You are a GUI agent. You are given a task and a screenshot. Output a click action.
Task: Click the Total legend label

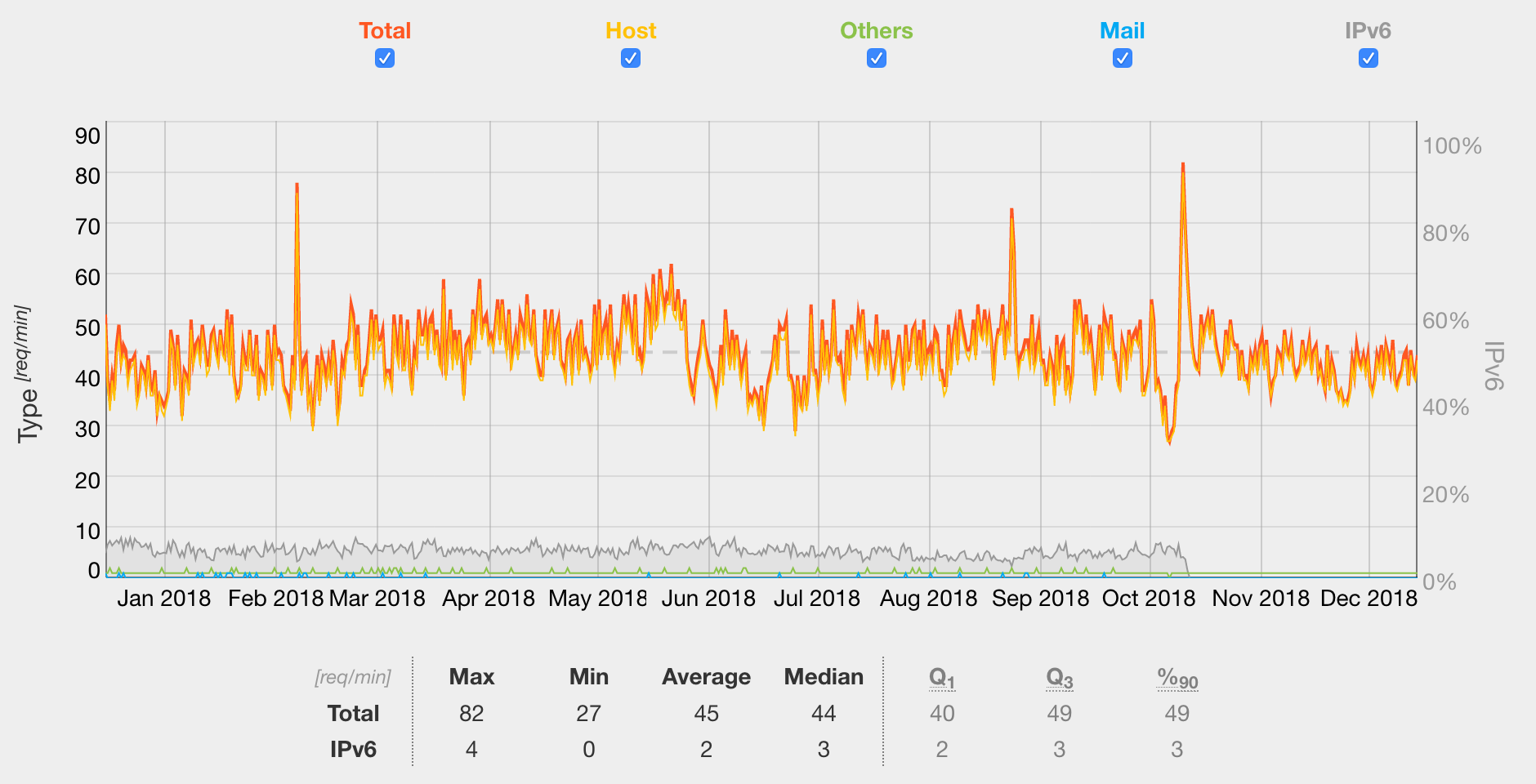click(385, 31)
